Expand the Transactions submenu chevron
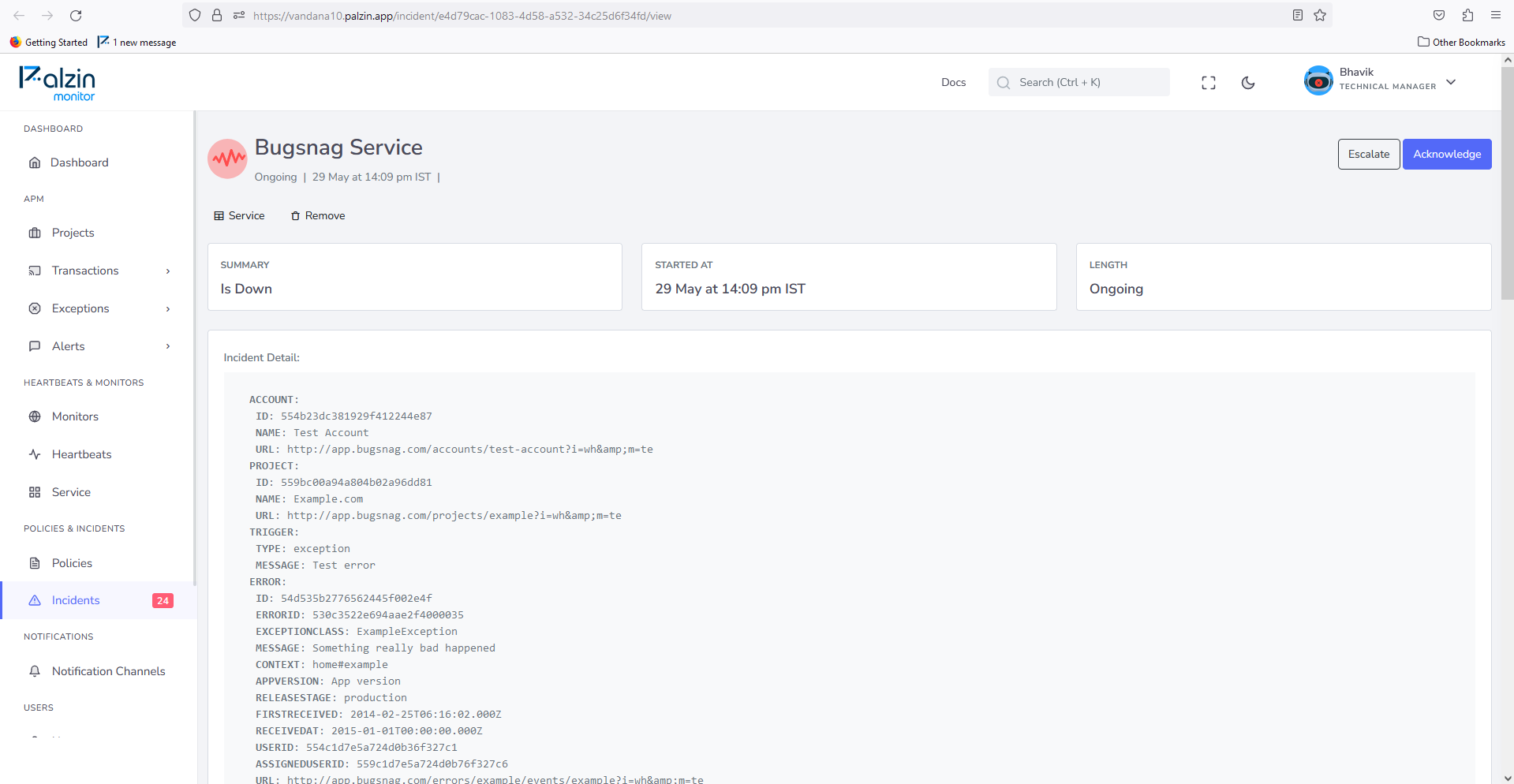Image resolution: width=1514 pixels, height=784 pixels. (x=168, y=271)
